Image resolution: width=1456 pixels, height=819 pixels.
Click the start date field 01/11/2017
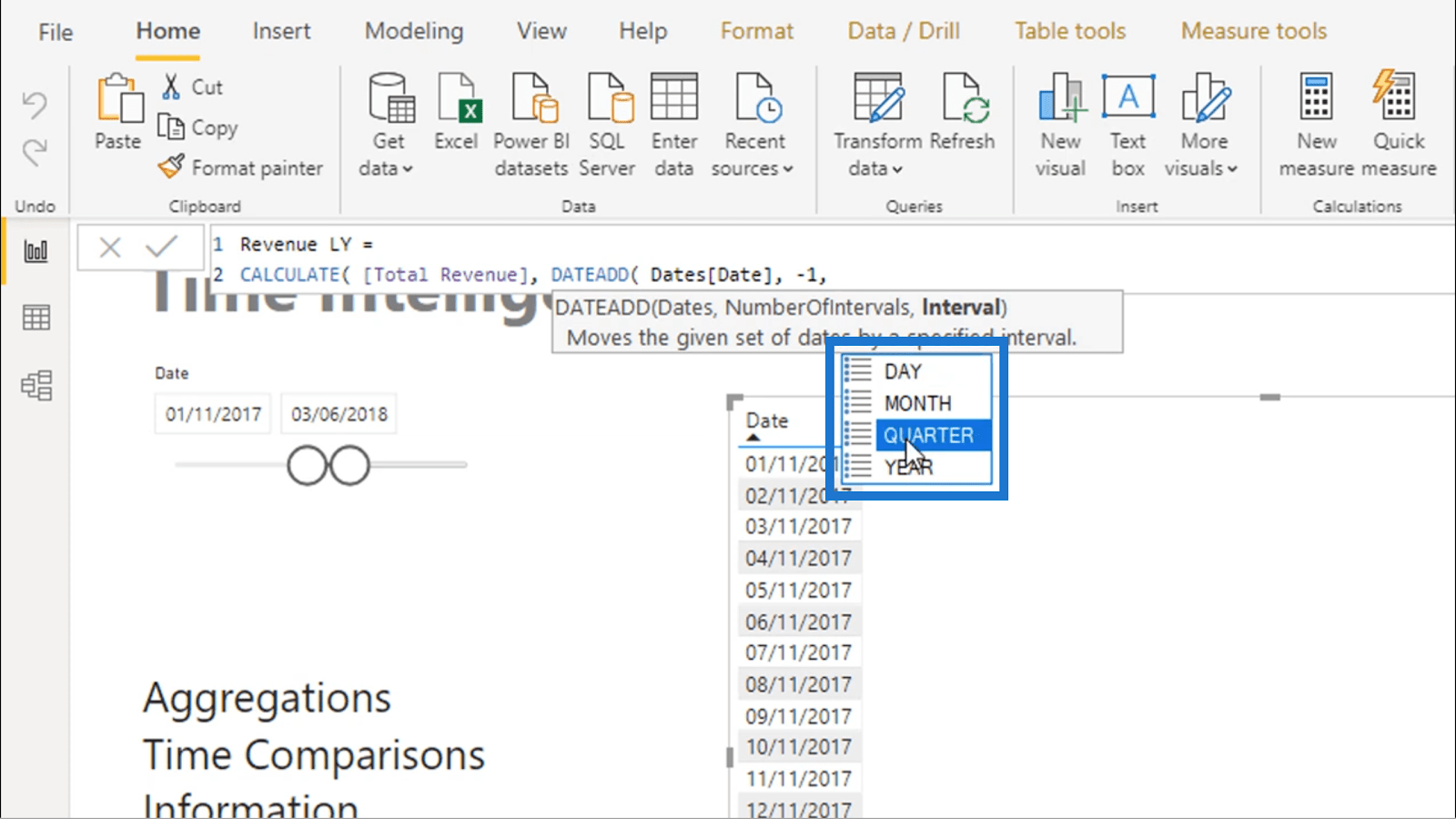pos(213,414)
